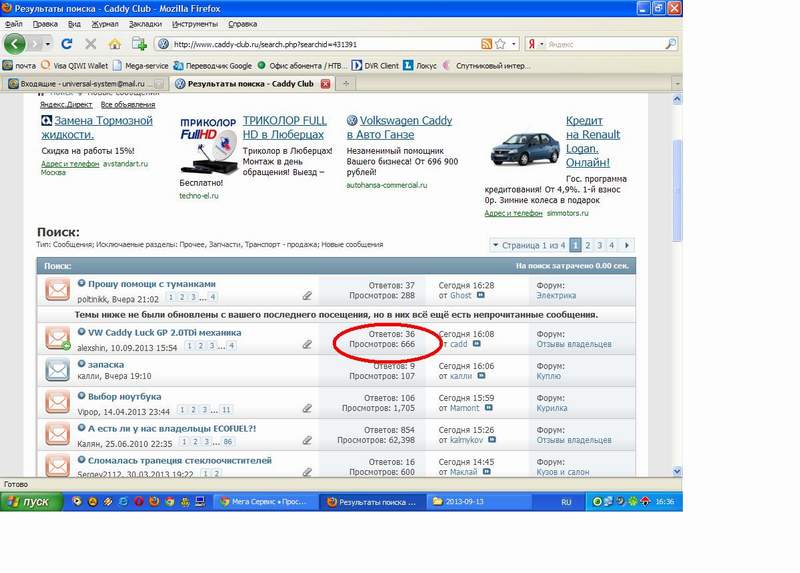
Task: Open thread 'VW Caddy Luck GP 2.0TDi механика'
Action: (x=164, y=332)
